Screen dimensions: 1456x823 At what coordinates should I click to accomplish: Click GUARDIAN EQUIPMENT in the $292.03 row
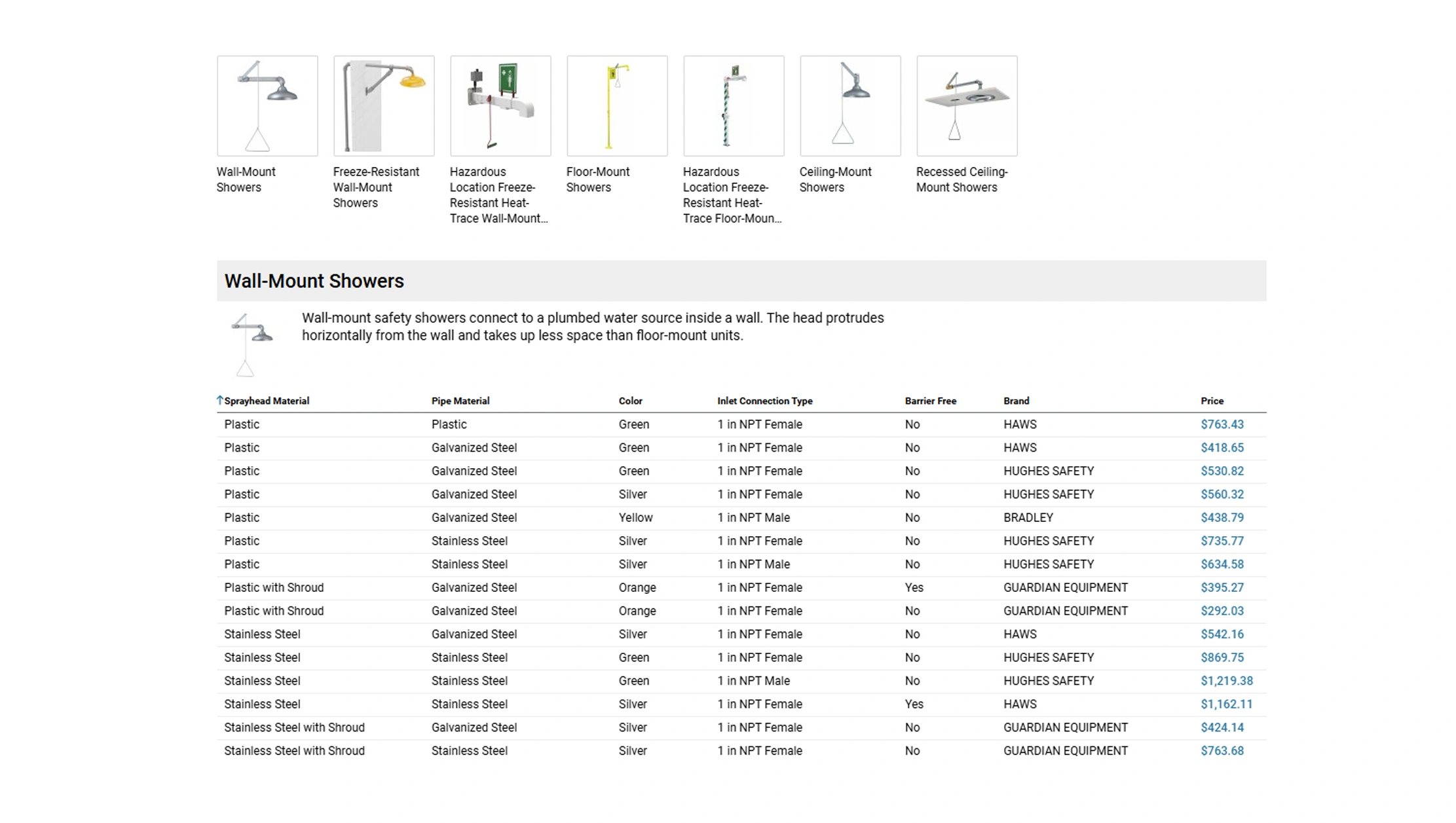[1066, 611]
